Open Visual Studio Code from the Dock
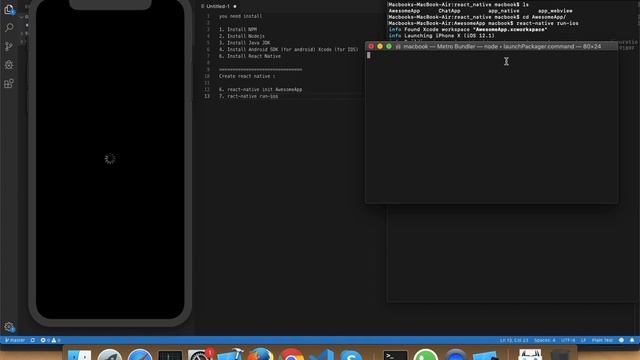 click(321, 354)
